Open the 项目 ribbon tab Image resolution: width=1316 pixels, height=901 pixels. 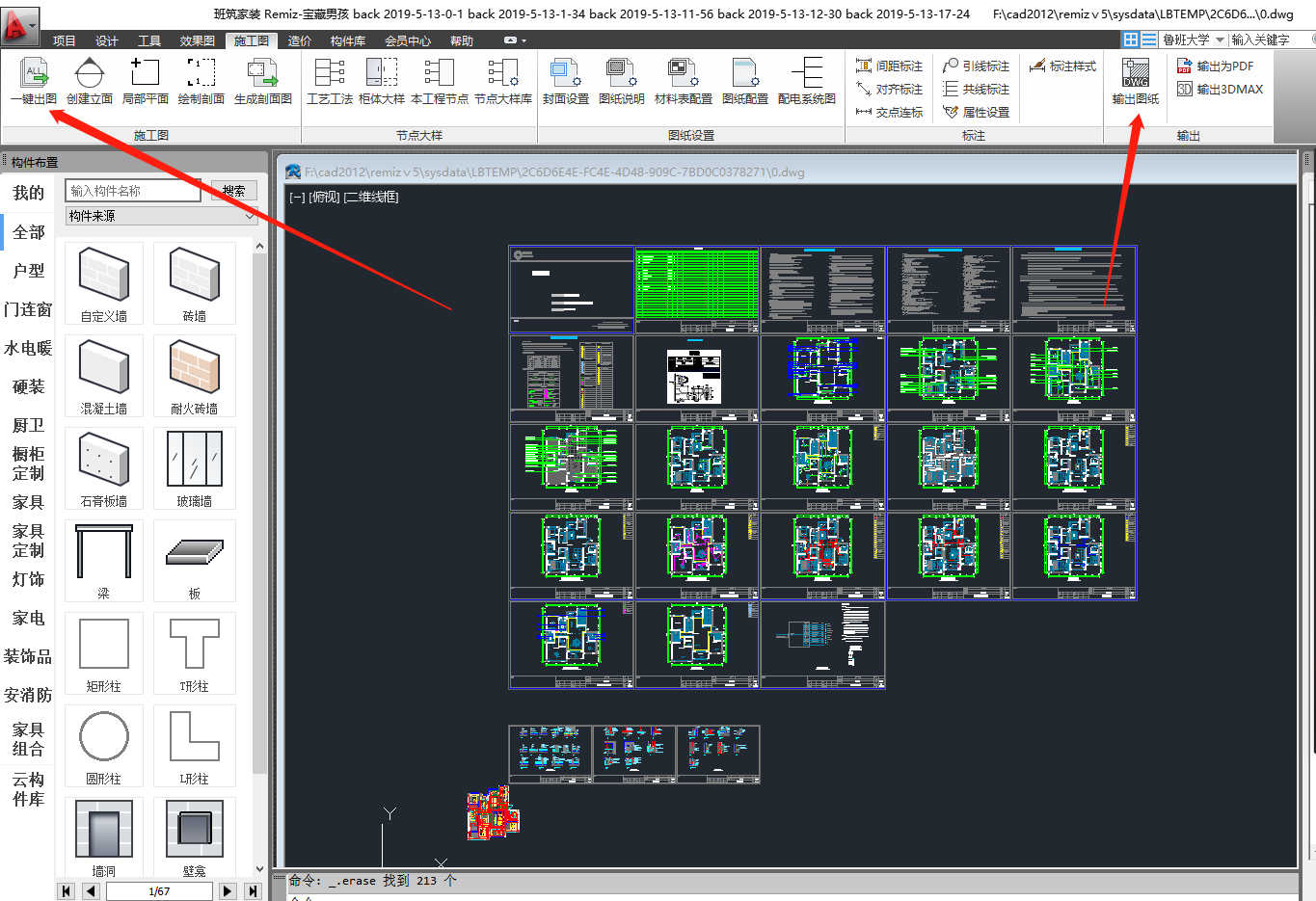point(65,40)
